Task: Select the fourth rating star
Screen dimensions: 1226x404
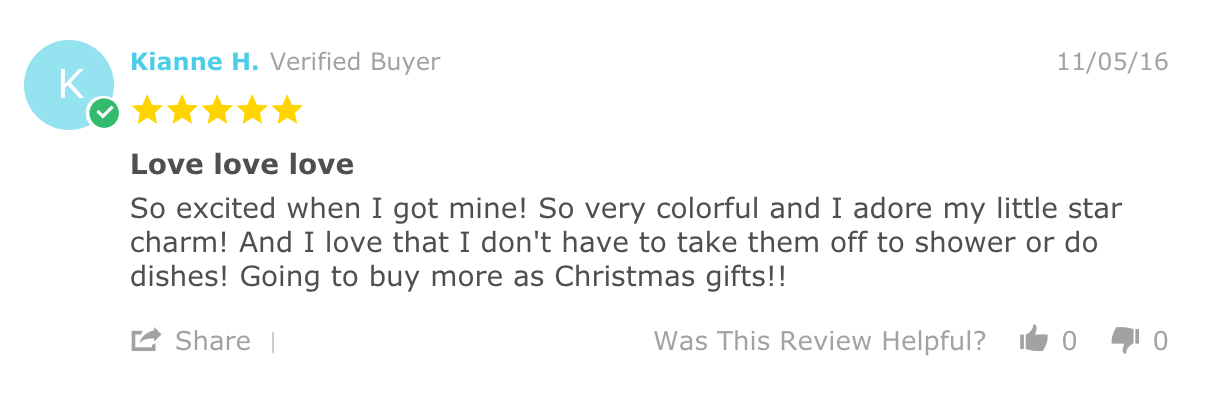Action: click(x=252, y=110)
